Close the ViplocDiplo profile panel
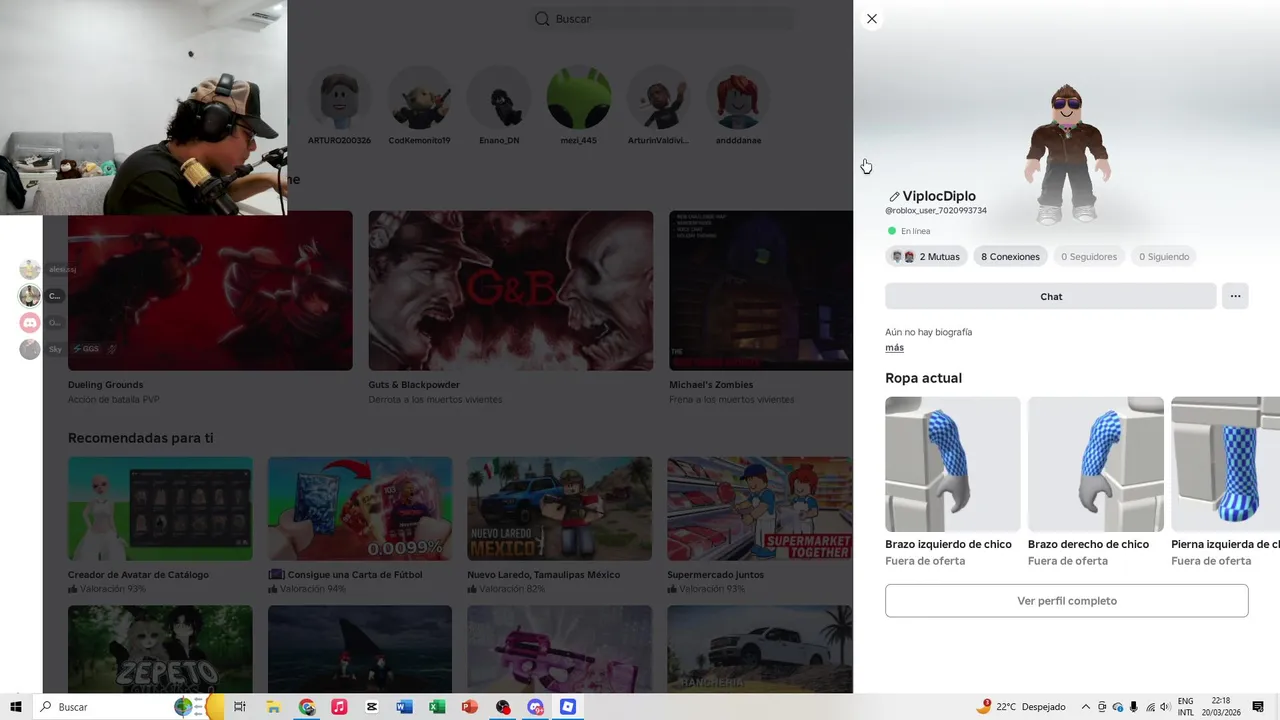 [872, 19]
